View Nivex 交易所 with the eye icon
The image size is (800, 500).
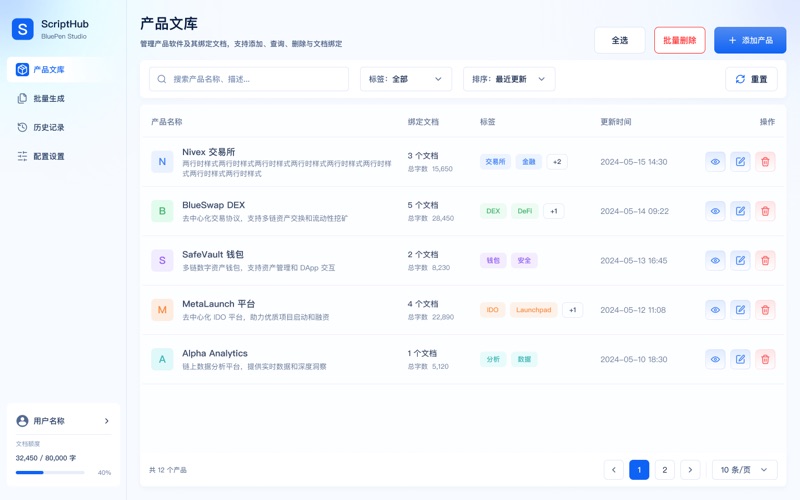coord(715,162)
